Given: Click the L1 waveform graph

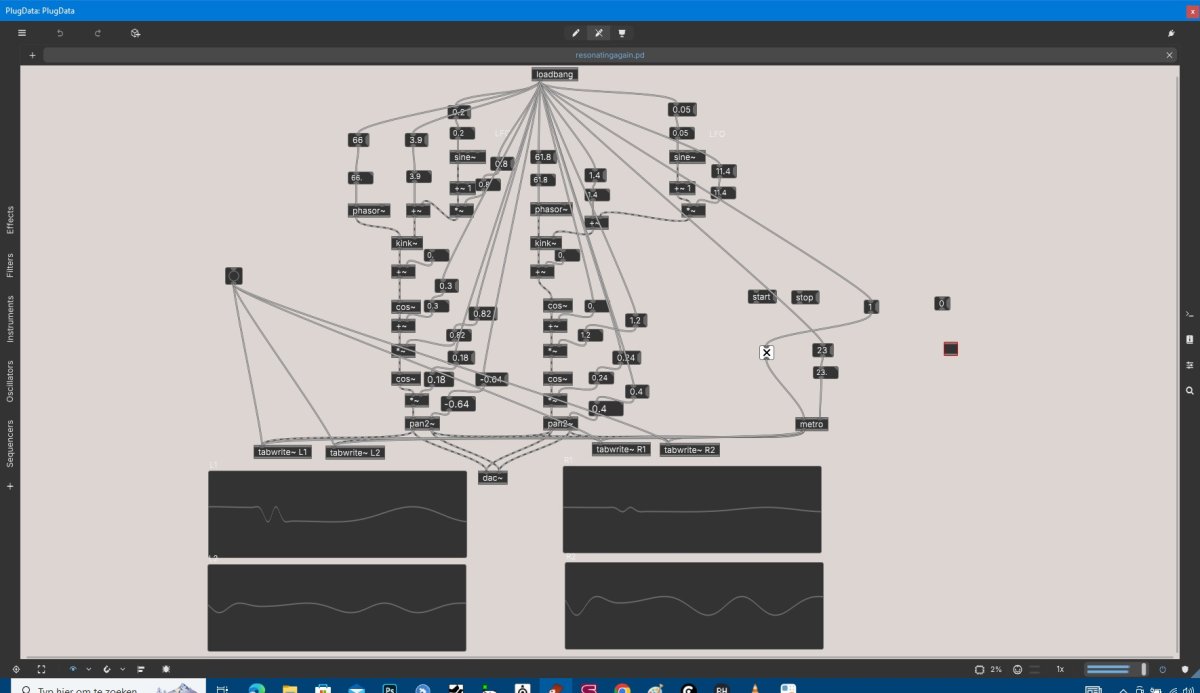Looking at the screenshot, I should (x=337, y=514).
